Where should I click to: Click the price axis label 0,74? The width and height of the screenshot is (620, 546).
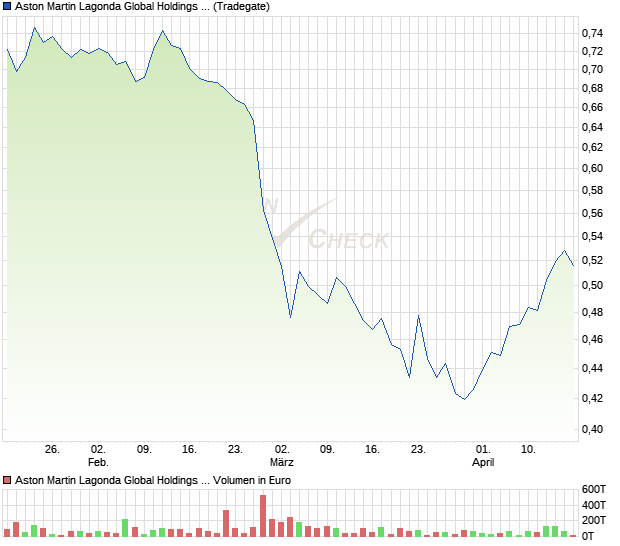pos(592,33)
